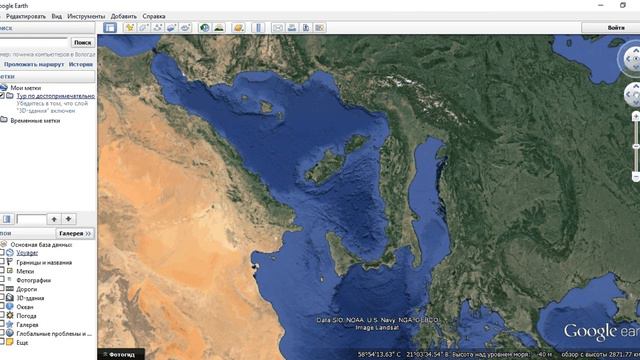
Task: Click the Print toolbar icon
Action: point(292,27)
